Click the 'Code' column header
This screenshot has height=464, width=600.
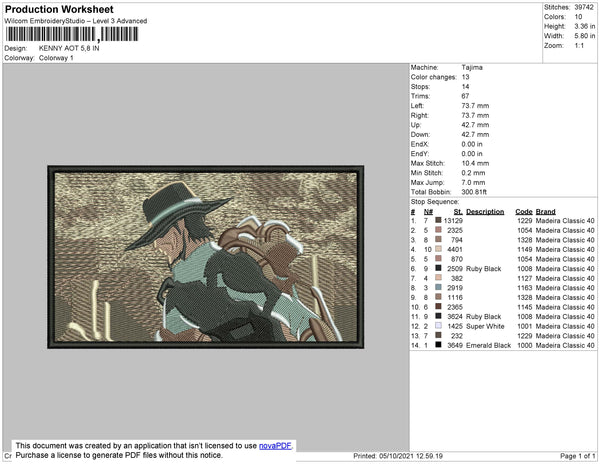(x=523, y=212)
